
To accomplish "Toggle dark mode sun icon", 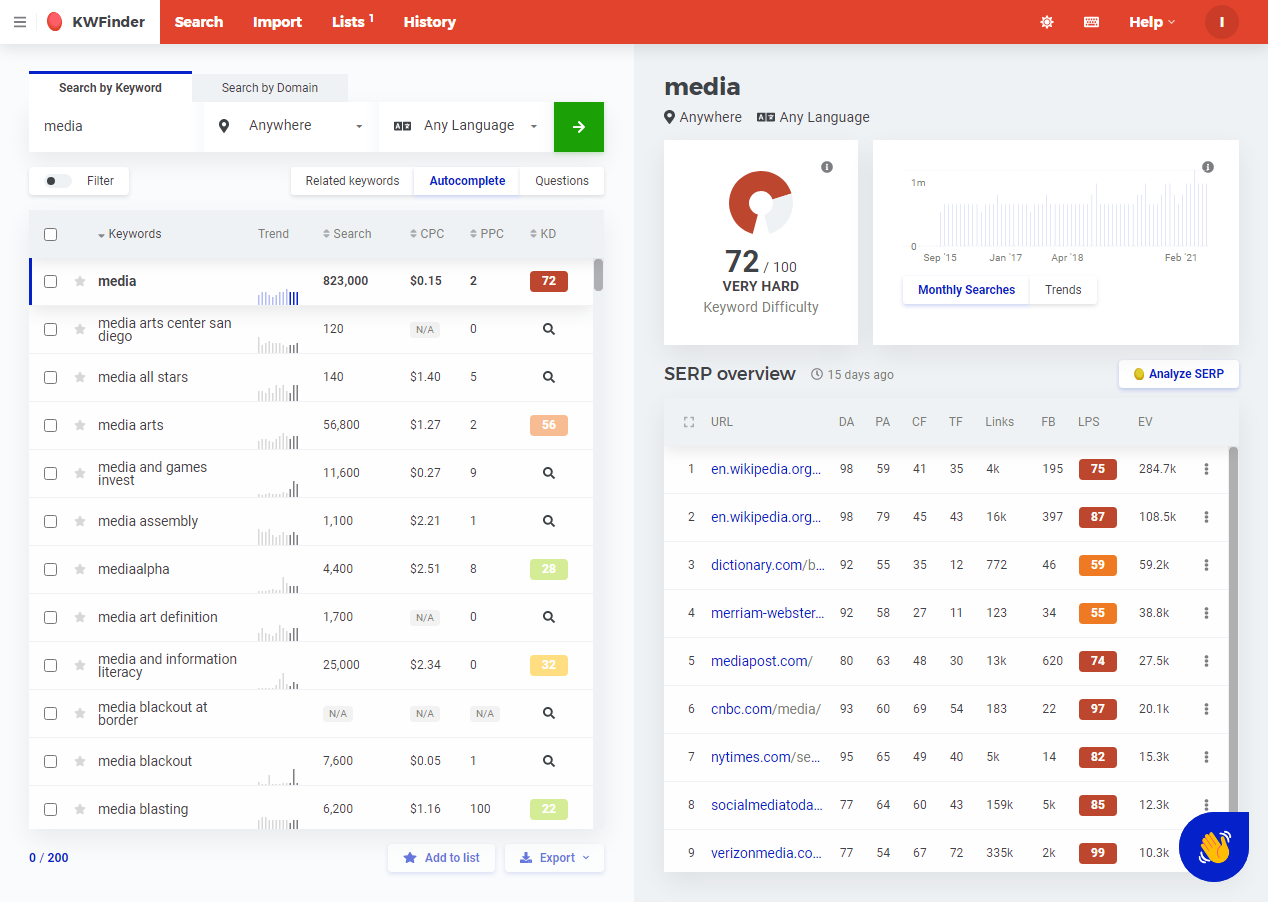I will pyautogui.click(x=1047, y=22).
